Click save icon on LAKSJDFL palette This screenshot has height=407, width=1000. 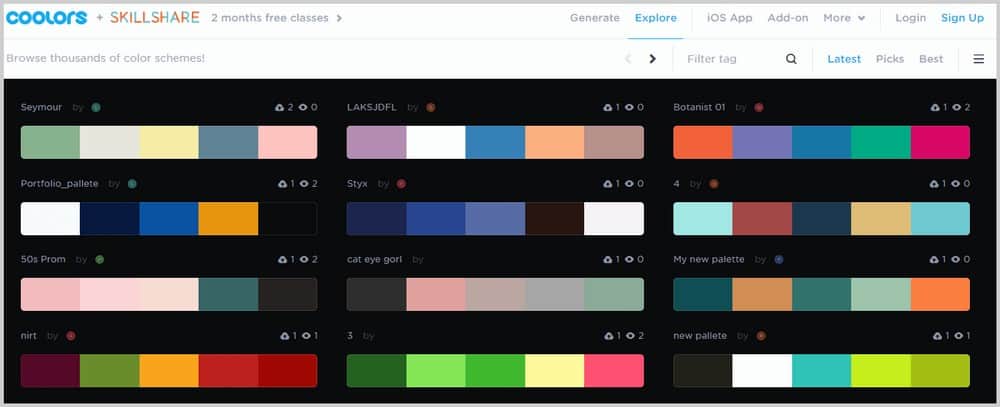coord(608,107)
